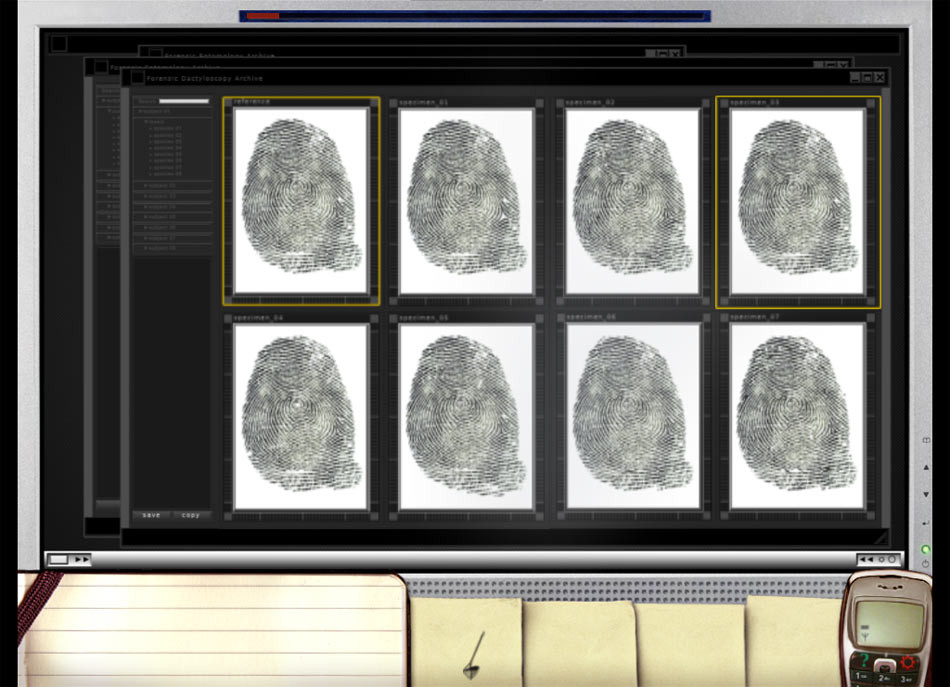Image resolution: width=950 pixels, height=687 pixels.
Task: Close the middle Forensic Entomology Archive window
Action: click(x=844, y=64)
